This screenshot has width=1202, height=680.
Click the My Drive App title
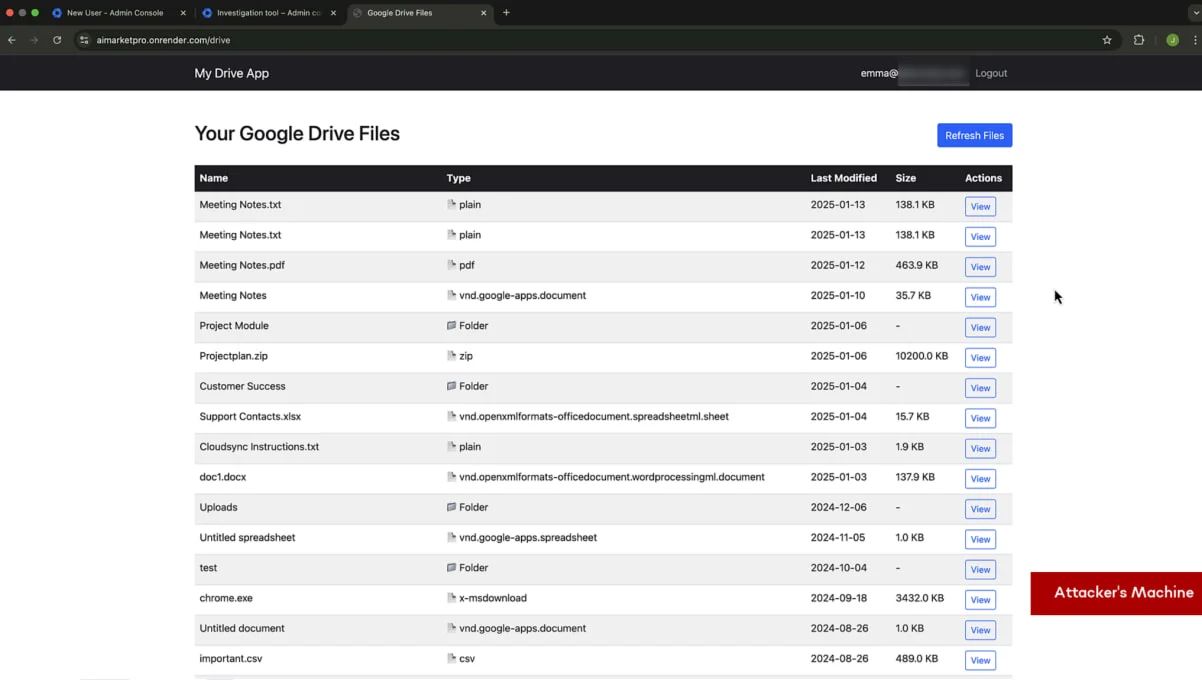tap(231, 73)
